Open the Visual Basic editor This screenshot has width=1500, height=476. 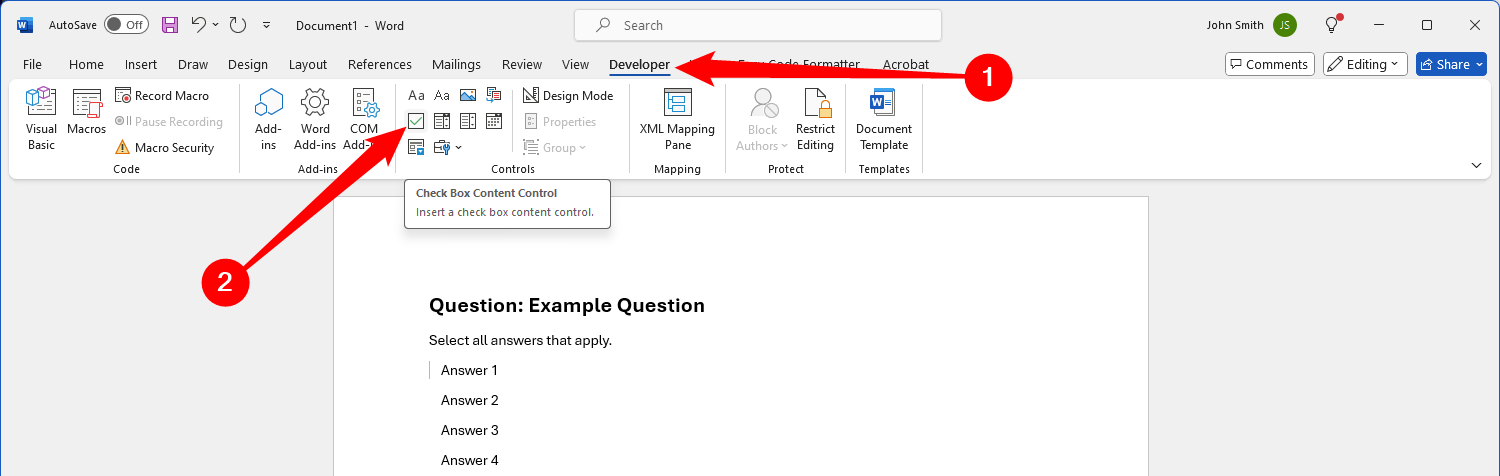[41, 119]
